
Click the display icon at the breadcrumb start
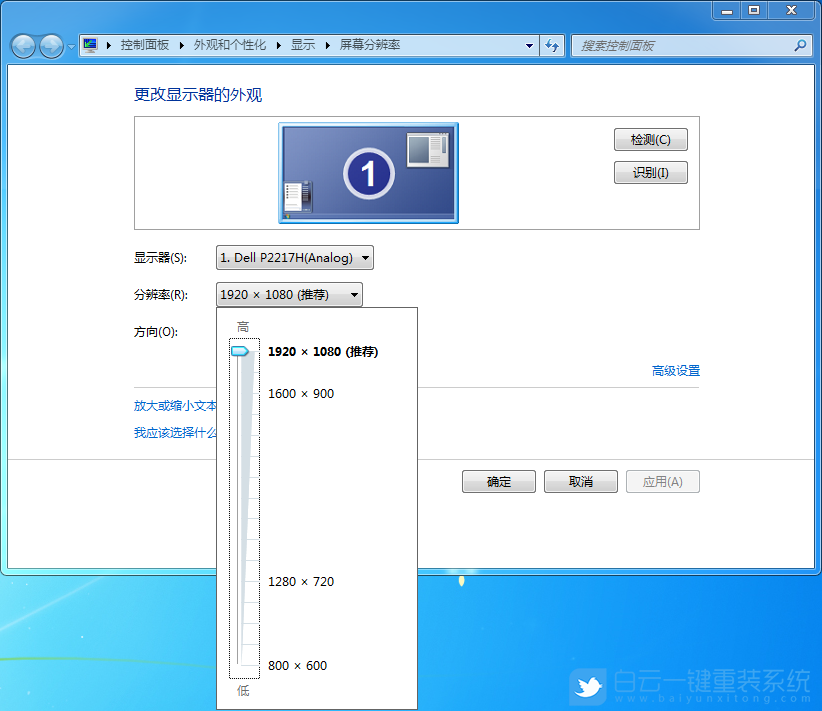(x=89, y=44)
